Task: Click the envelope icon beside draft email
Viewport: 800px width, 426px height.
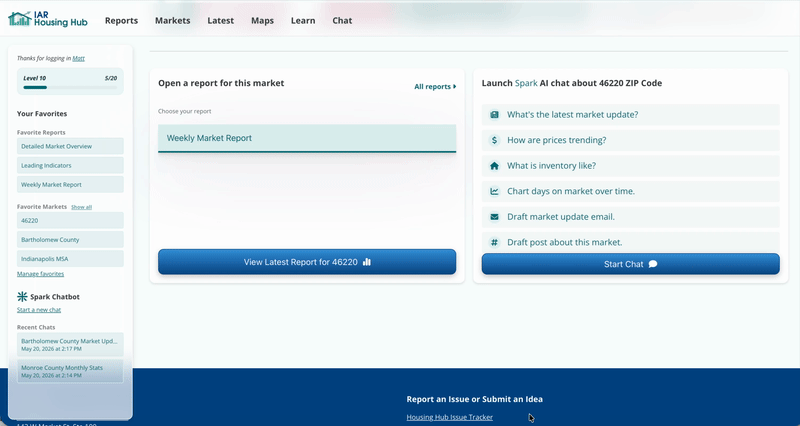Action: (494, 217)
